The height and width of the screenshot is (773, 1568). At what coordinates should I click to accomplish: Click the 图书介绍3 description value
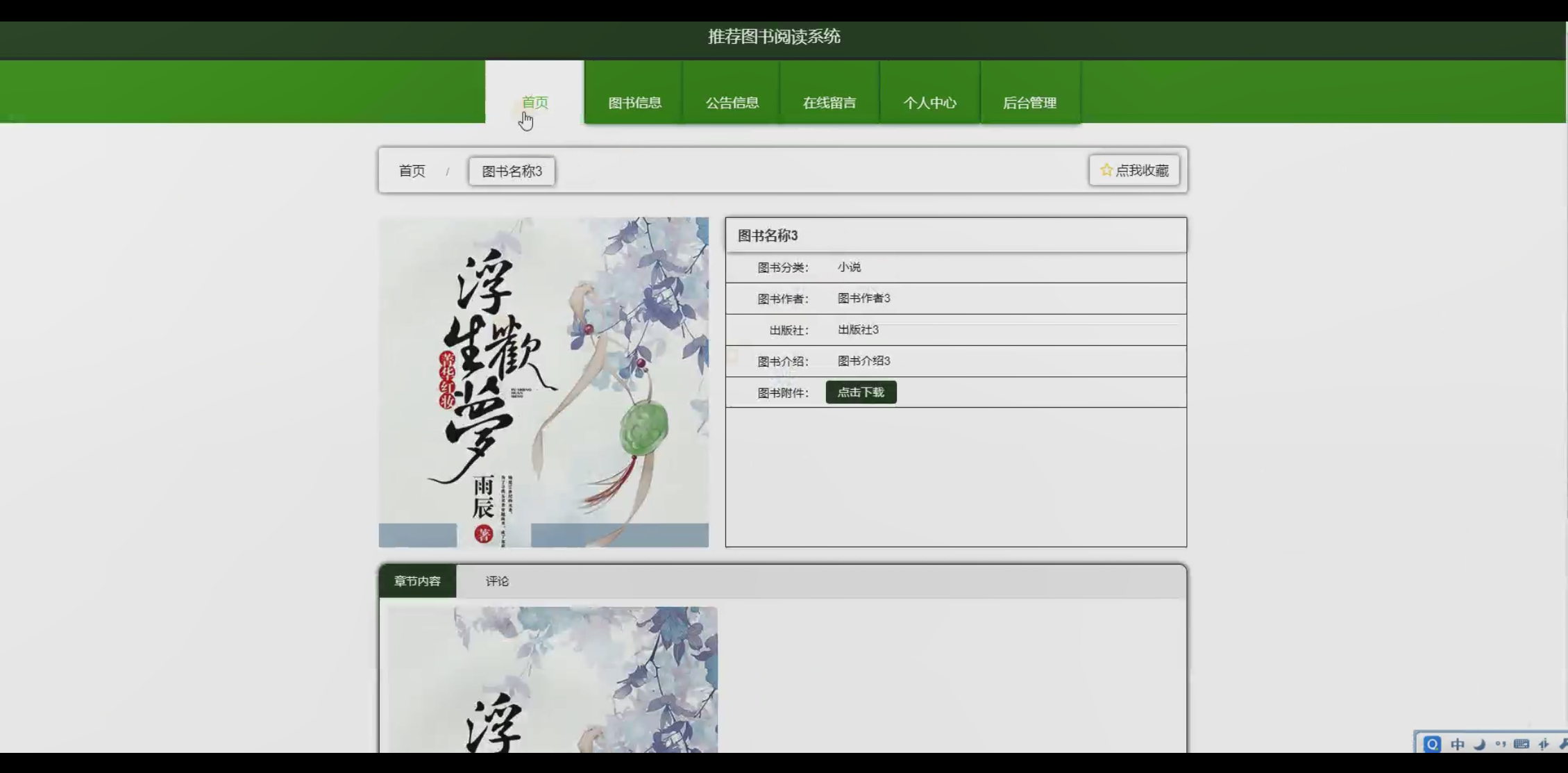point(863,360)
